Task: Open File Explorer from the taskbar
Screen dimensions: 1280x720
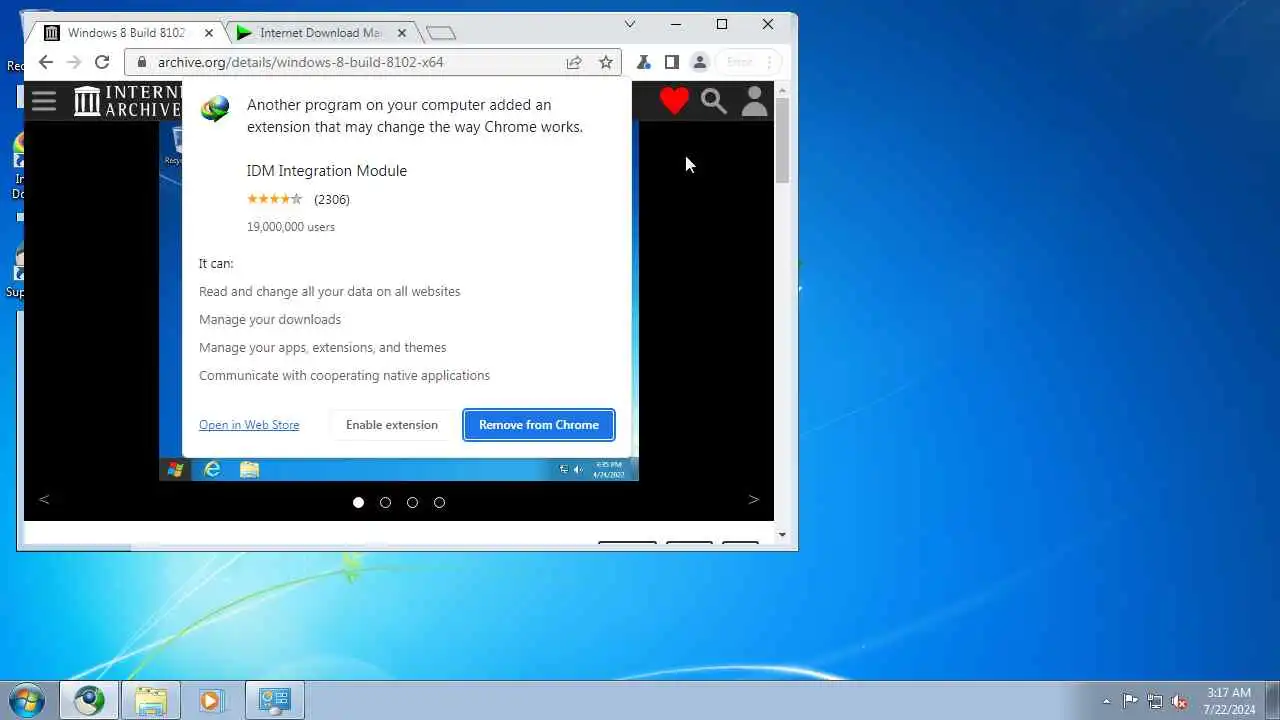Action: pos(151,700)
